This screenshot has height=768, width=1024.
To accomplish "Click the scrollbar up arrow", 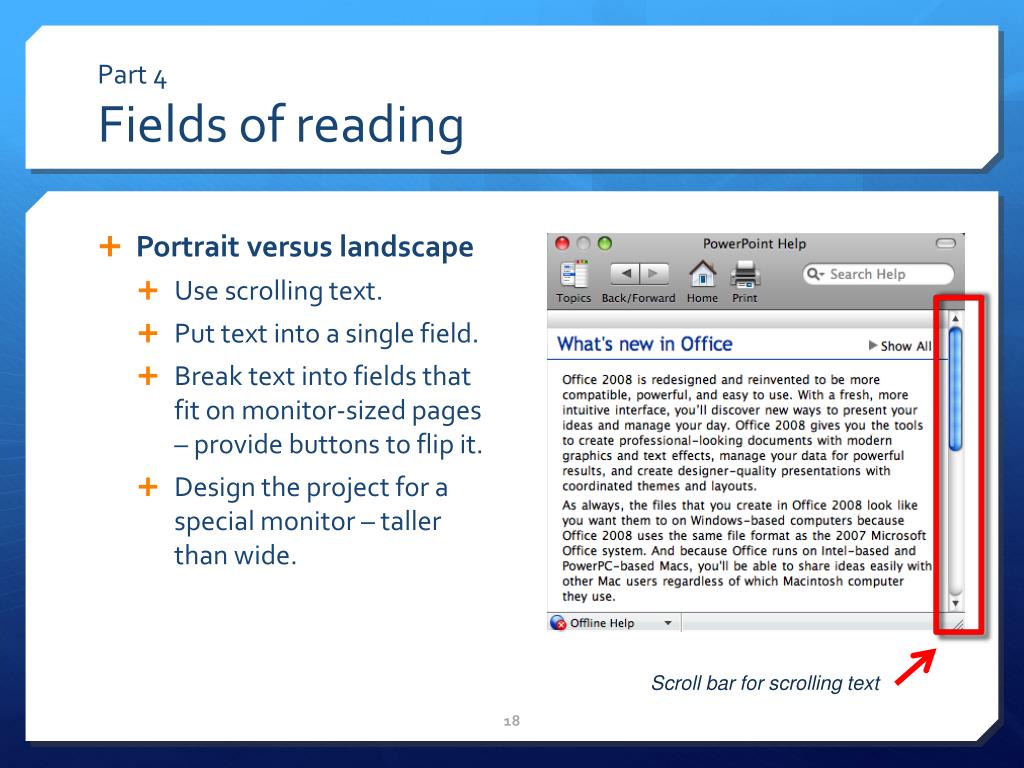I will click(x=955, y=318).
